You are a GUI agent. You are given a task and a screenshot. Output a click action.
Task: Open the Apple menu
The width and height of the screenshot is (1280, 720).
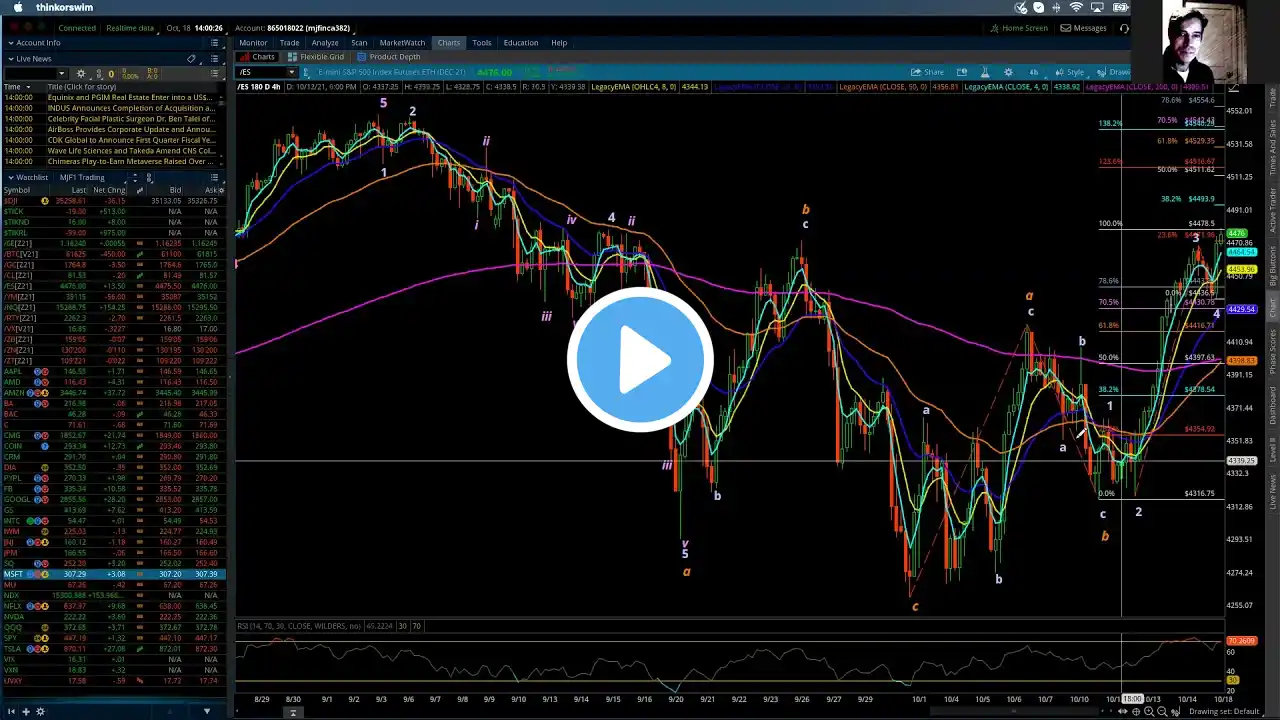pyautogui.click(x=20, y=7)
